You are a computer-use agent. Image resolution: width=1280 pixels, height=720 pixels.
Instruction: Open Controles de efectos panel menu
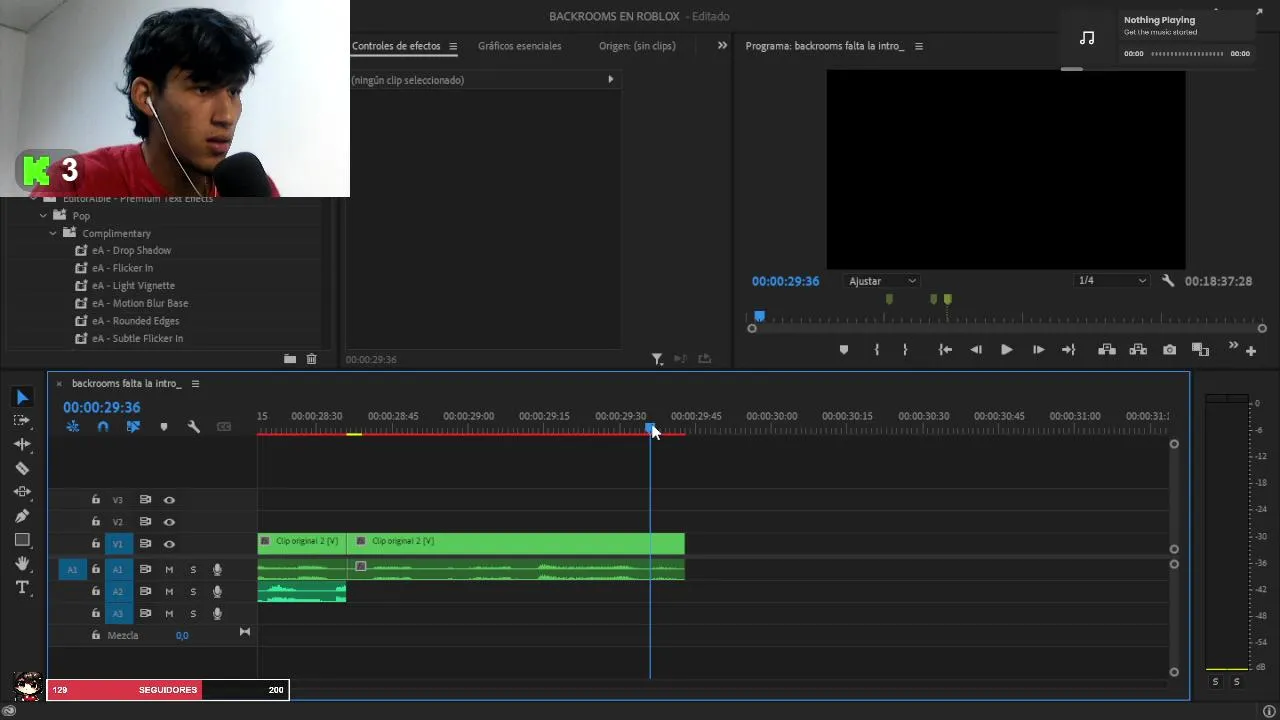point(453,46)
